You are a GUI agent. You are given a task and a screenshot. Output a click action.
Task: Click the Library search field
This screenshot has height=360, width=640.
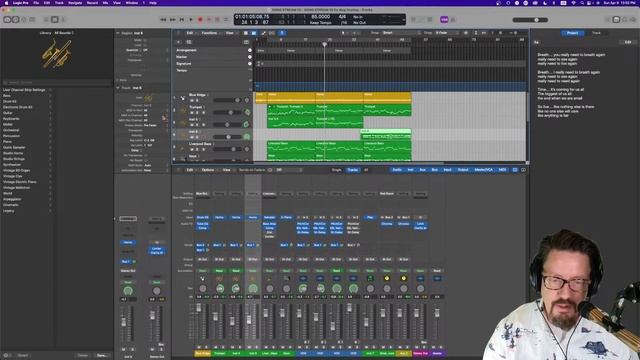57,82
